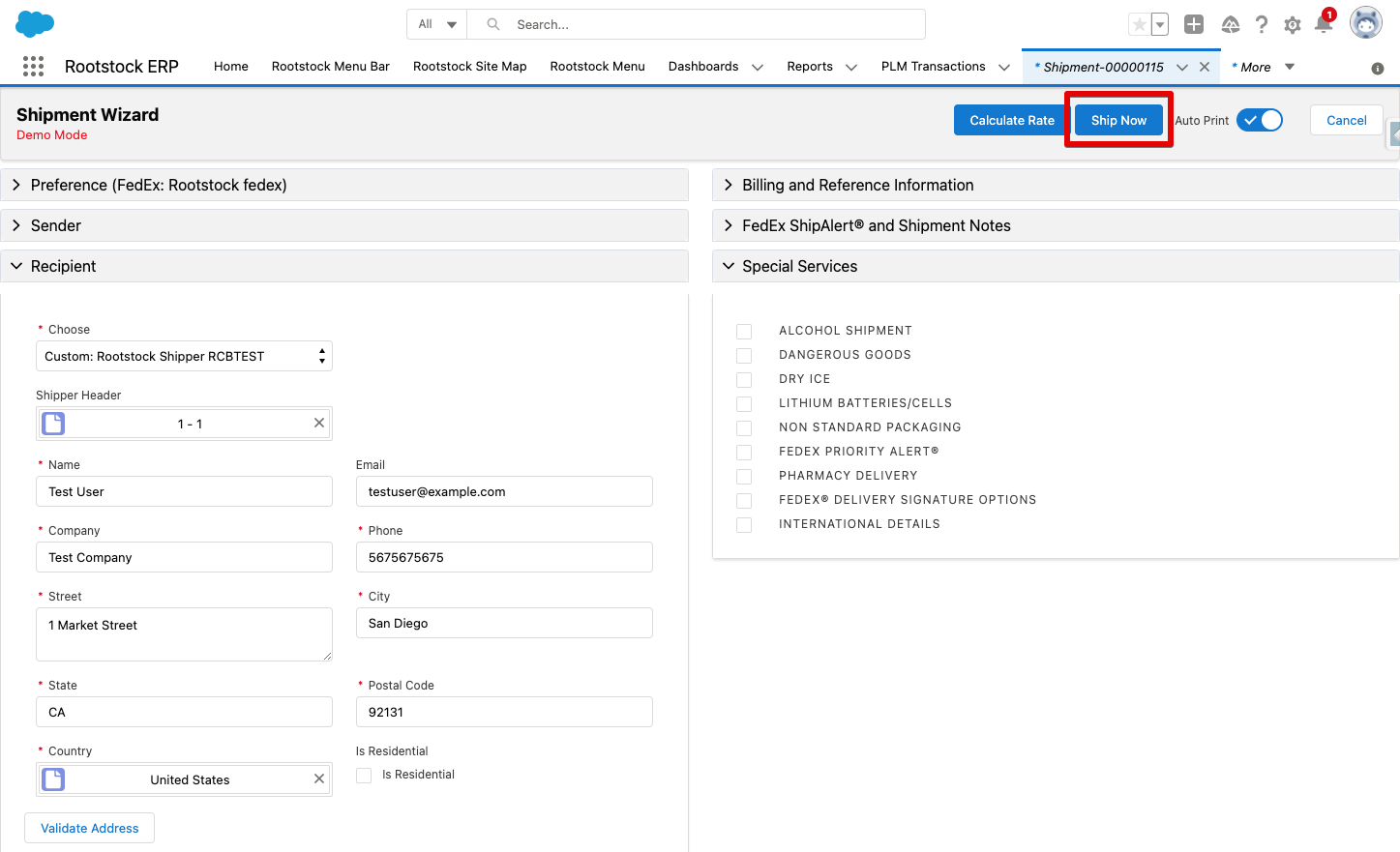
Task: Click the Phone number field
Action: point(504,557)
